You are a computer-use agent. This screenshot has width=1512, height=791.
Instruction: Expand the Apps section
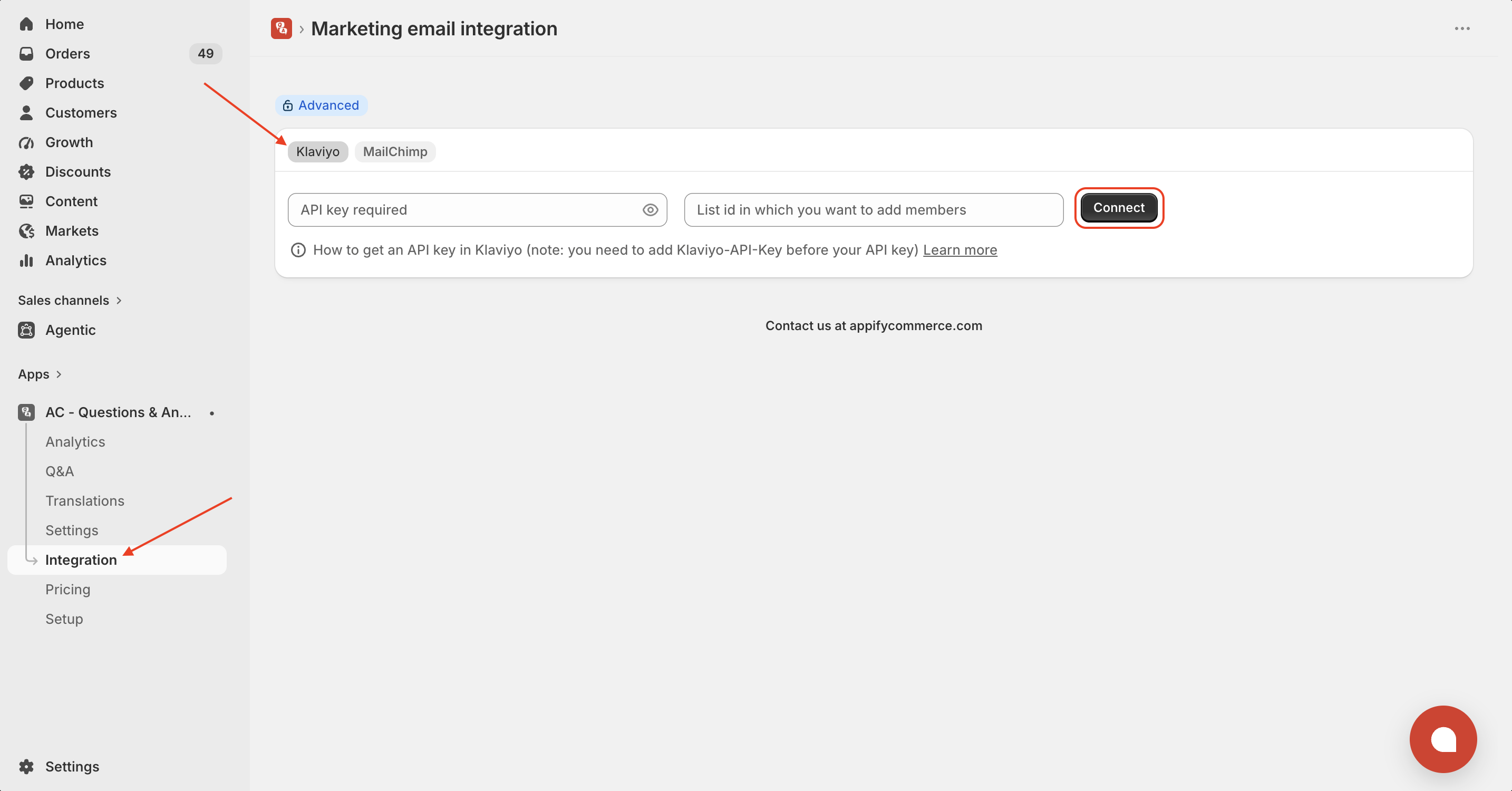[40, 374]
